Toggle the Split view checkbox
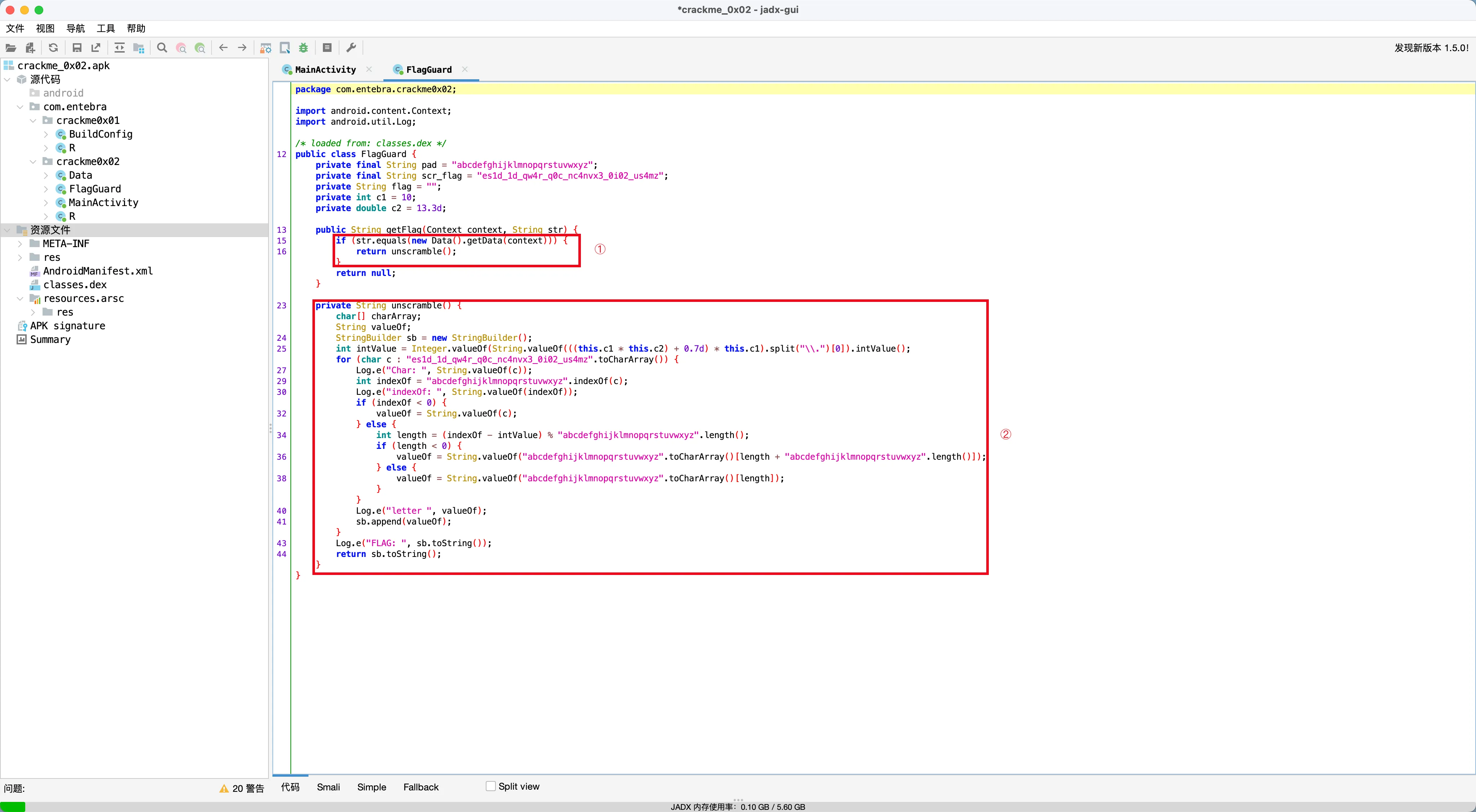The image size is (1476, 812). click(x=490, y=786)
